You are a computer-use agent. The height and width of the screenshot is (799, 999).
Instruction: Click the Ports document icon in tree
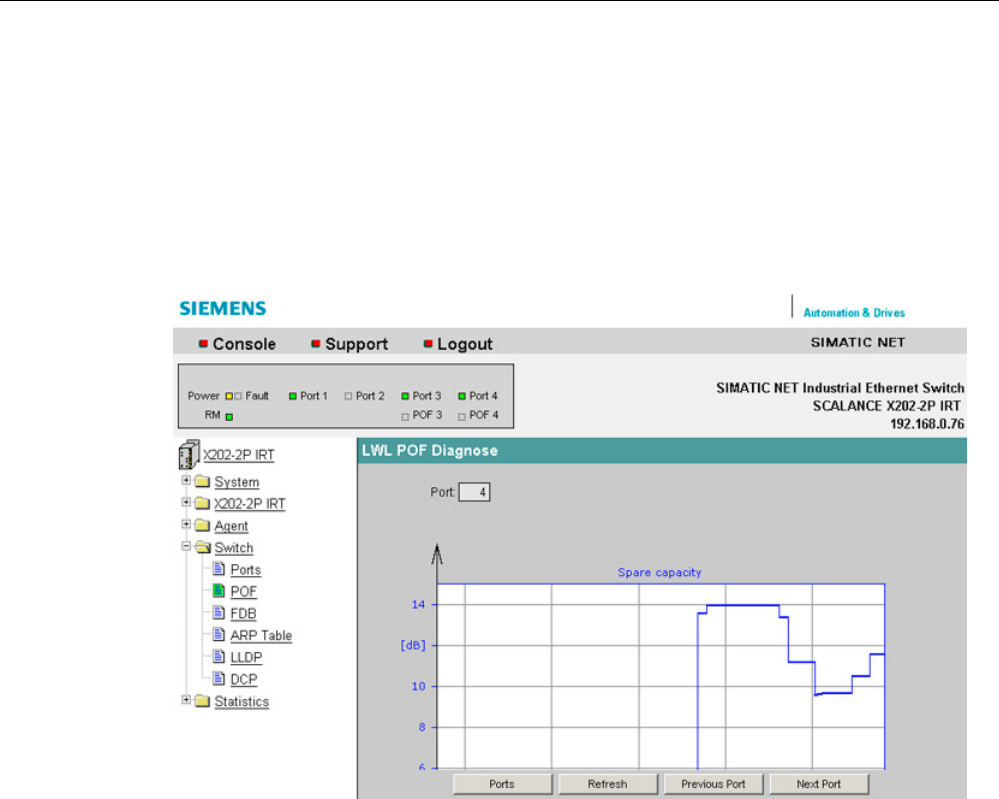point(221,569)
